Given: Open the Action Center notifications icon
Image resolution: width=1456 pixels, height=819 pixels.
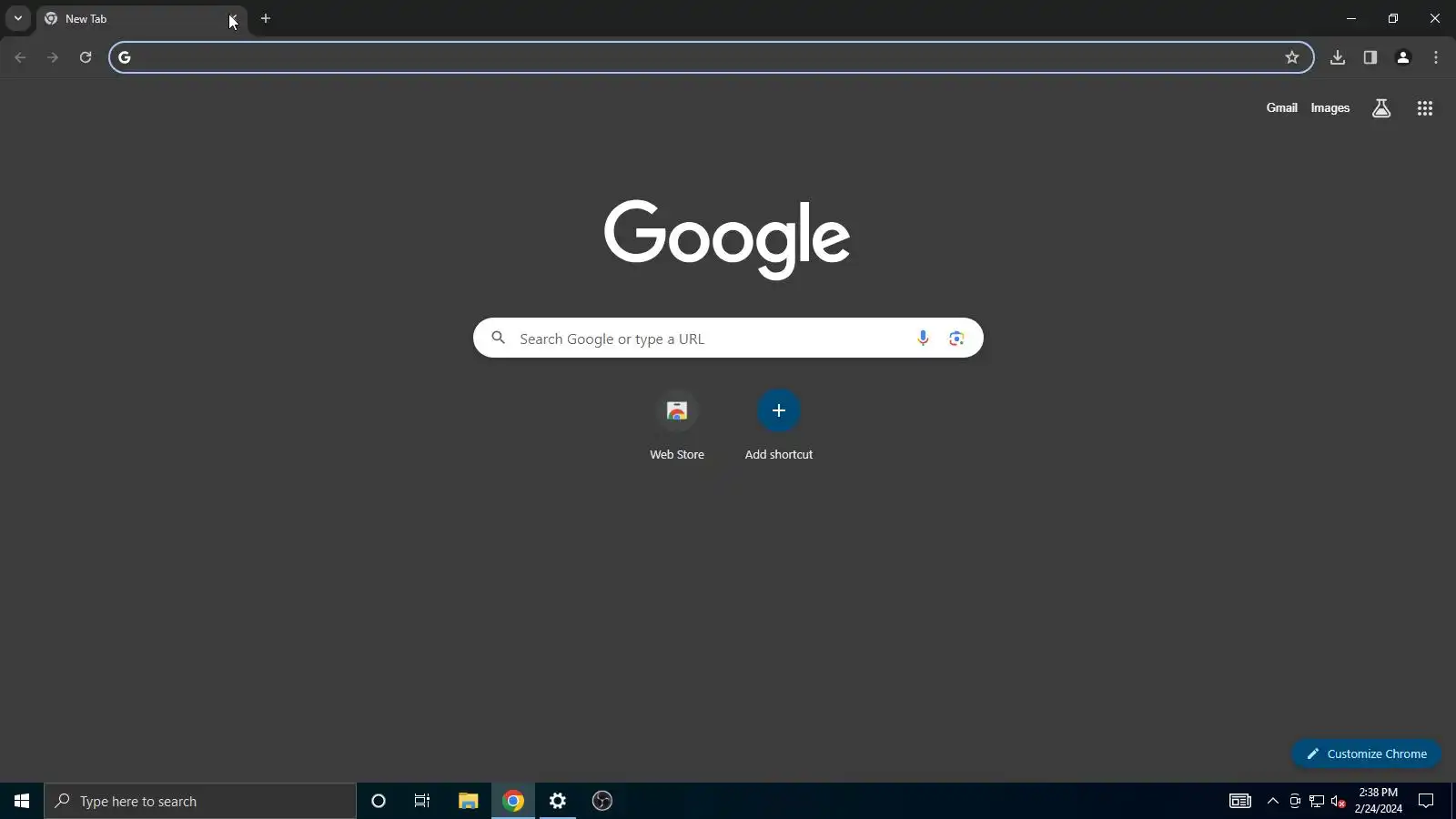Looking at the screenshot, I should tap(1426, 801).
